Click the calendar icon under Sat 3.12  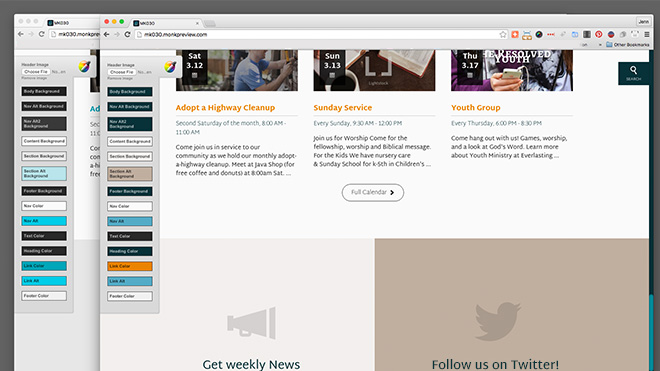pyautogui.click(x=194, y=75)
